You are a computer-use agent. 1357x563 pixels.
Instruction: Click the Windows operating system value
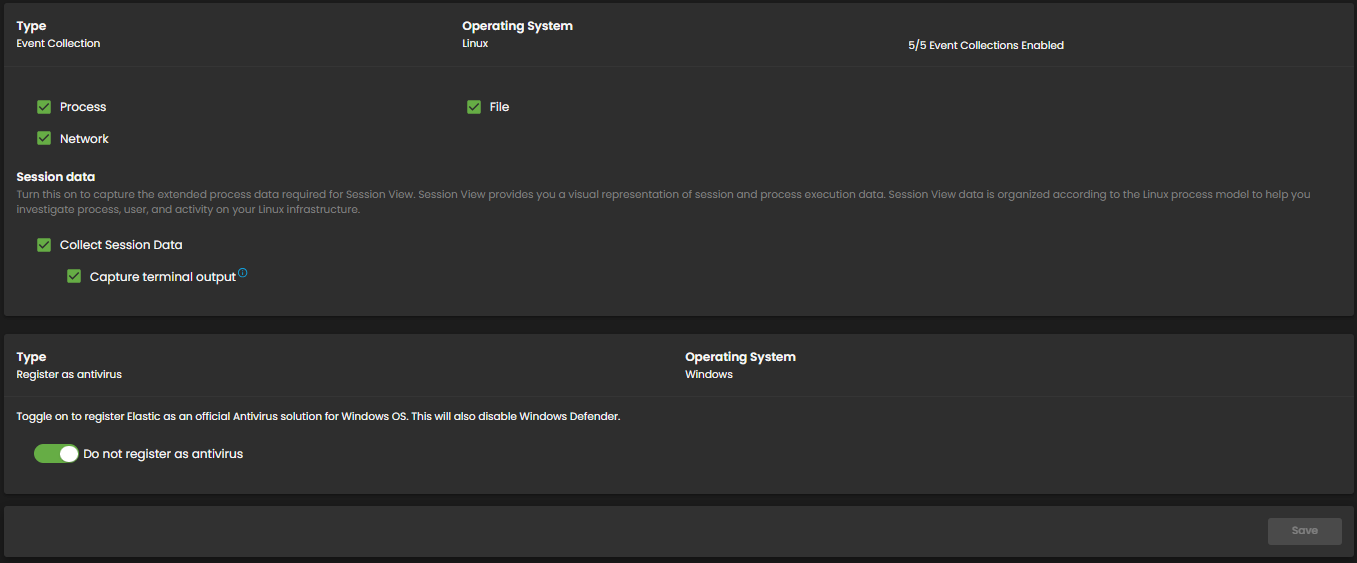(x=708, y=375)
